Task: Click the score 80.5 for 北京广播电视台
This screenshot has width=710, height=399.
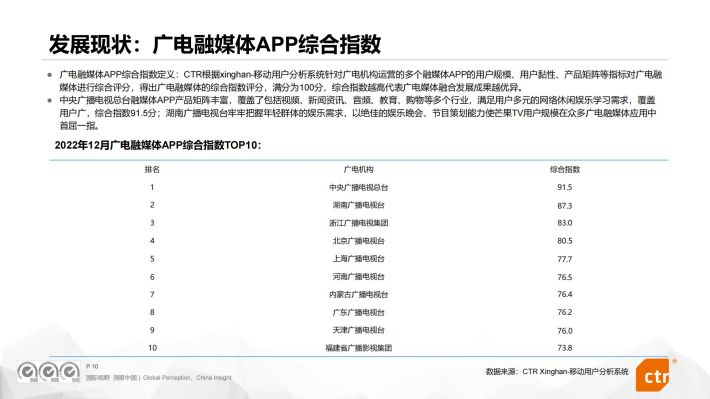Action: (x=565, y=241)
